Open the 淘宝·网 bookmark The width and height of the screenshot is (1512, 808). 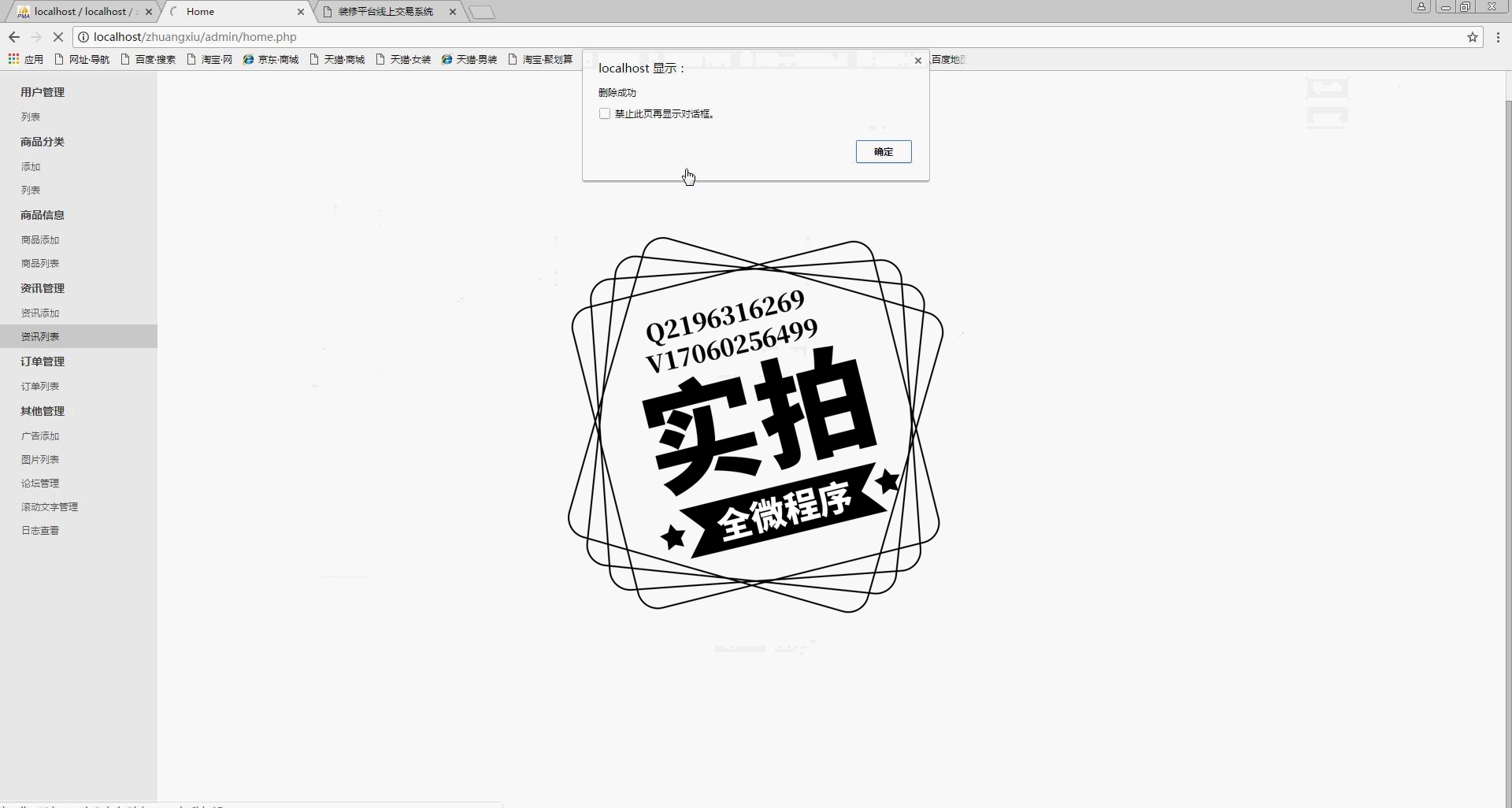pyautogui.click(x=209, y=59)
